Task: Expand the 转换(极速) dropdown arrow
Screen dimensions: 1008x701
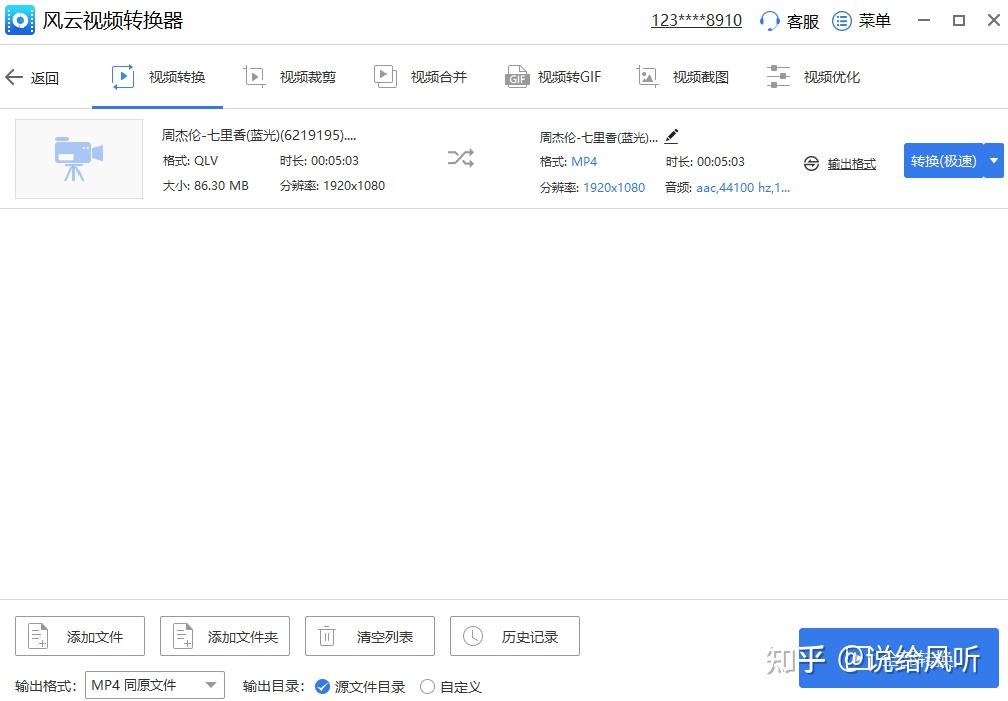Action: [x=994, y=160]
